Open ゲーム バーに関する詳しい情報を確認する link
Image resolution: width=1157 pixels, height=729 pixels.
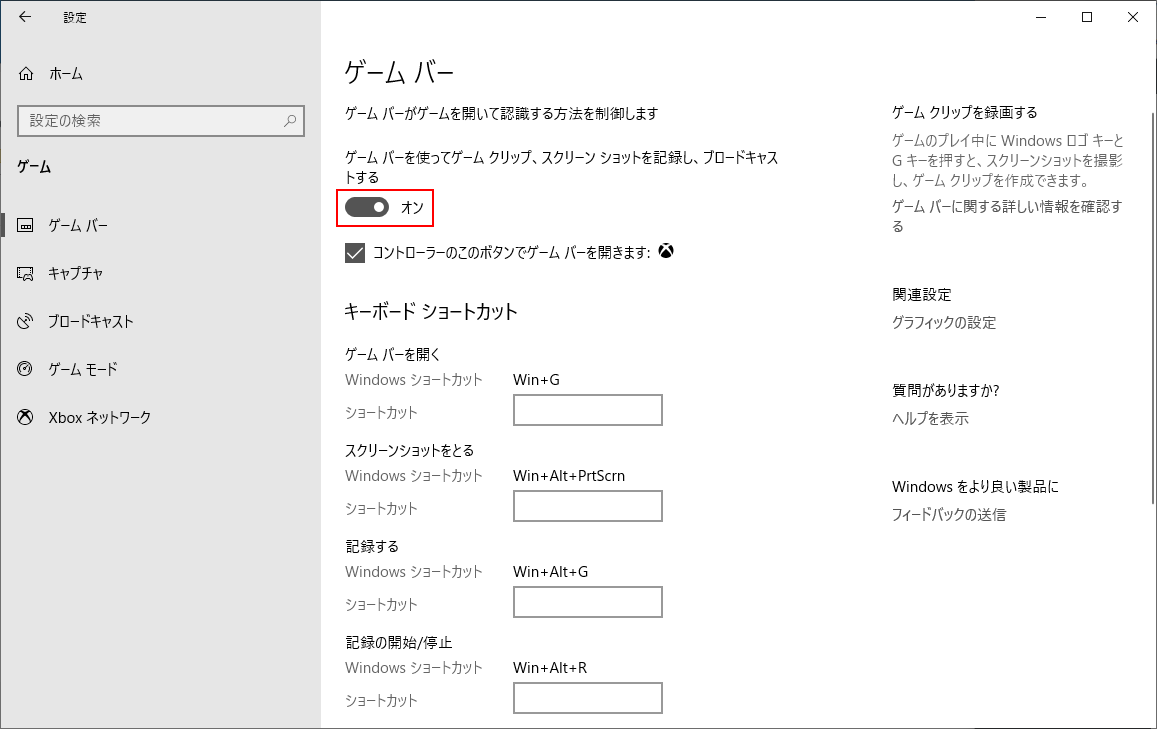(1006, 216)
